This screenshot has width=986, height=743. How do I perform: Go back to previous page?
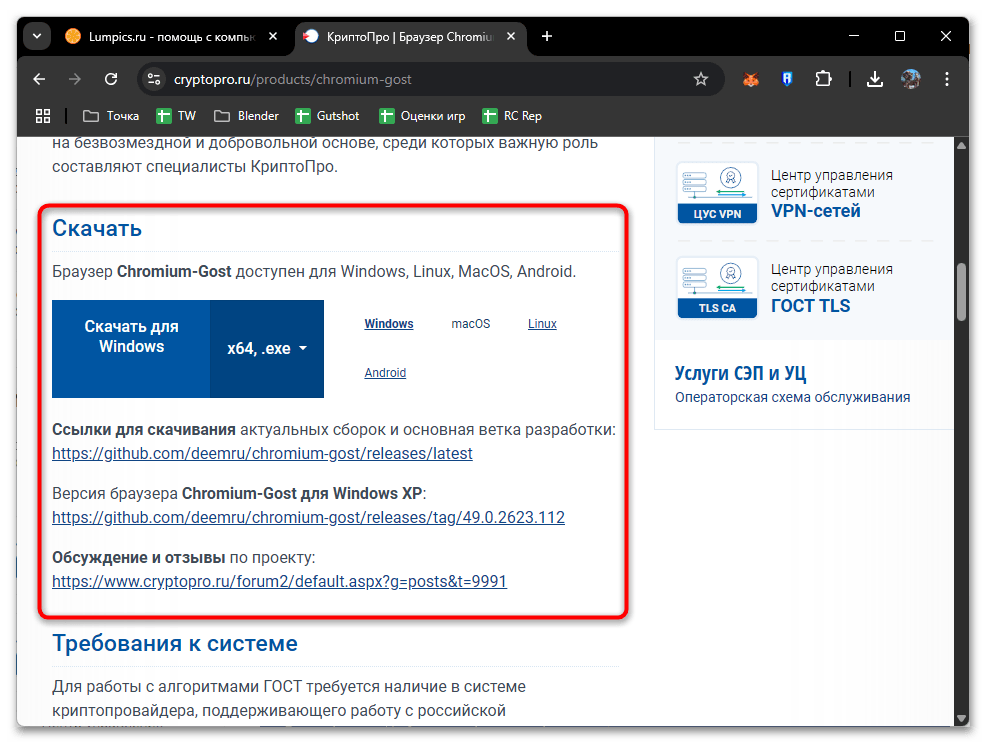pyautogui.click(x=39, y=79)
